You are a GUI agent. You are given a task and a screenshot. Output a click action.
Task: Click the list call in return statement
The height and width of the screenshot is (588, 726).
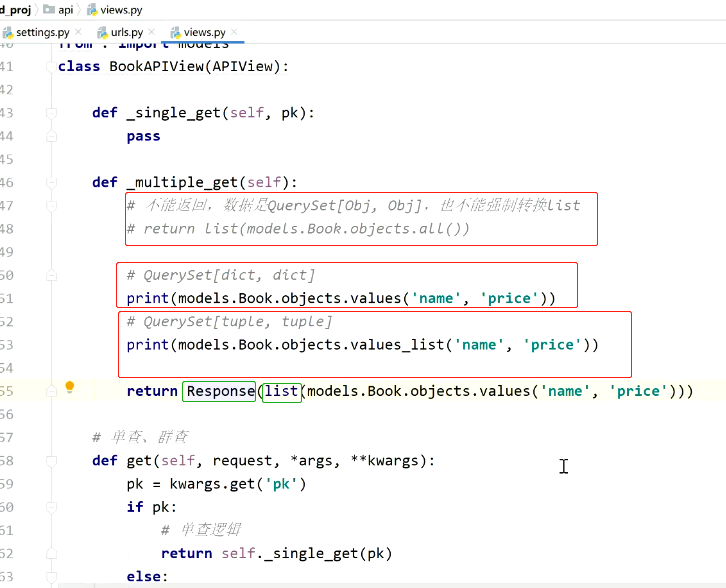tap(281, 391)
